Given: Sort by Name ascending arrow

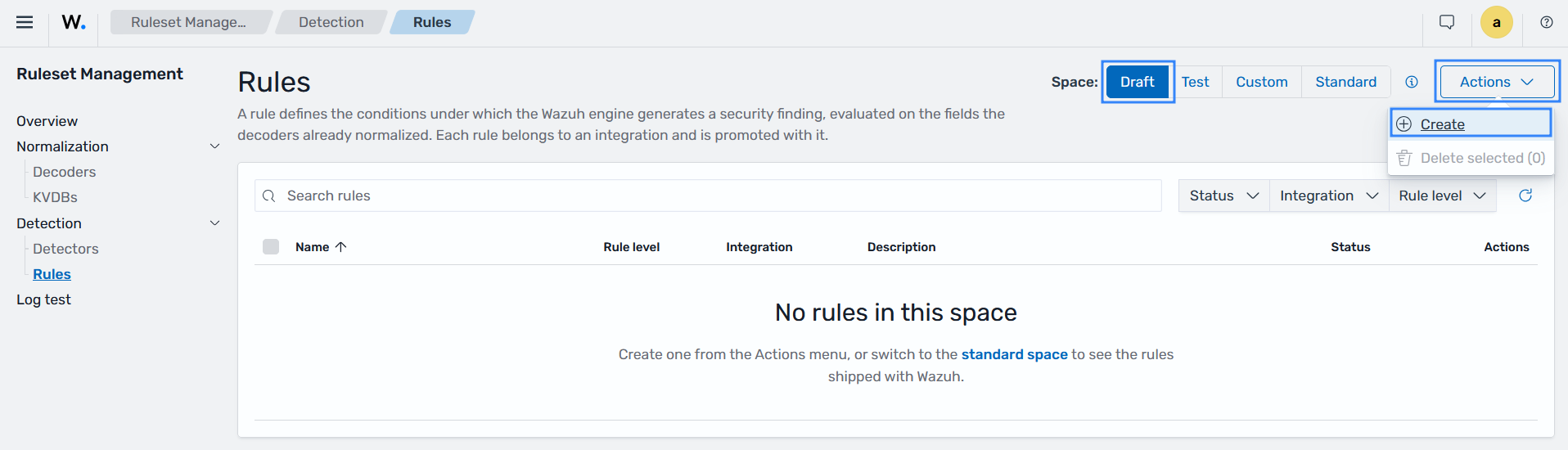Looking at the screenshot, I should pos(341,247).
